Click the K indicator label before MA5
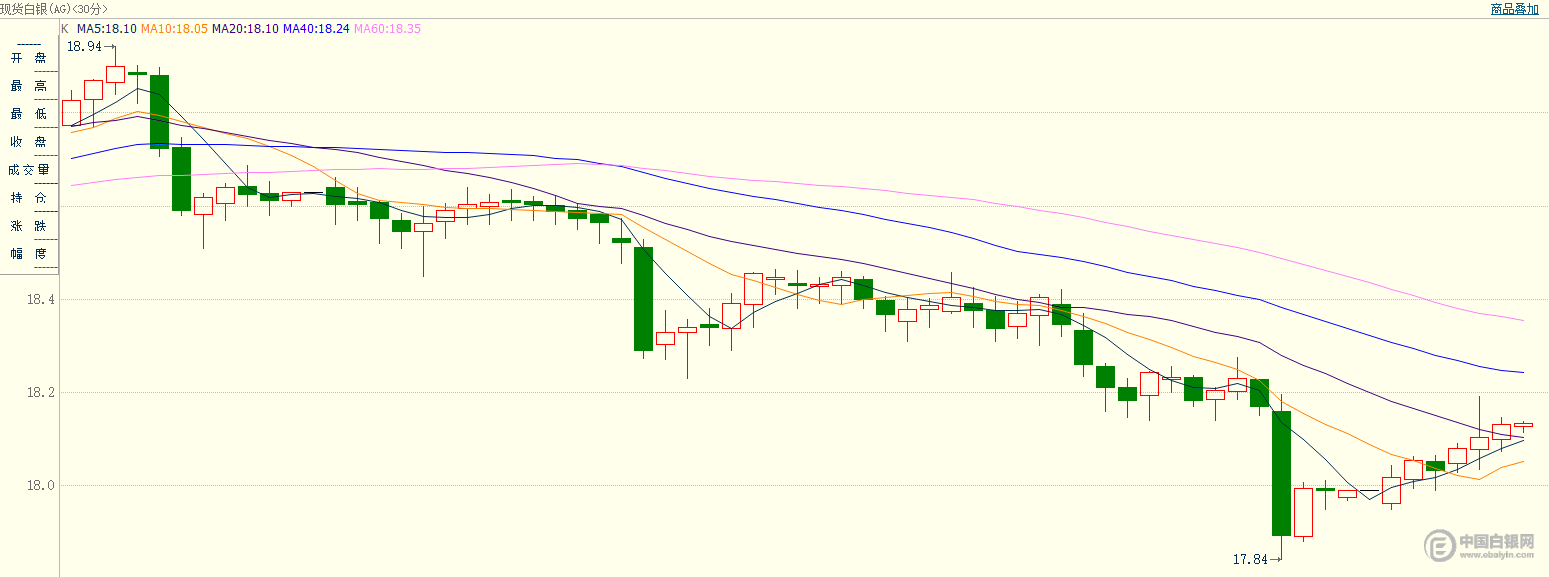The image size is (1549, 577). click(x=66, y=29)
